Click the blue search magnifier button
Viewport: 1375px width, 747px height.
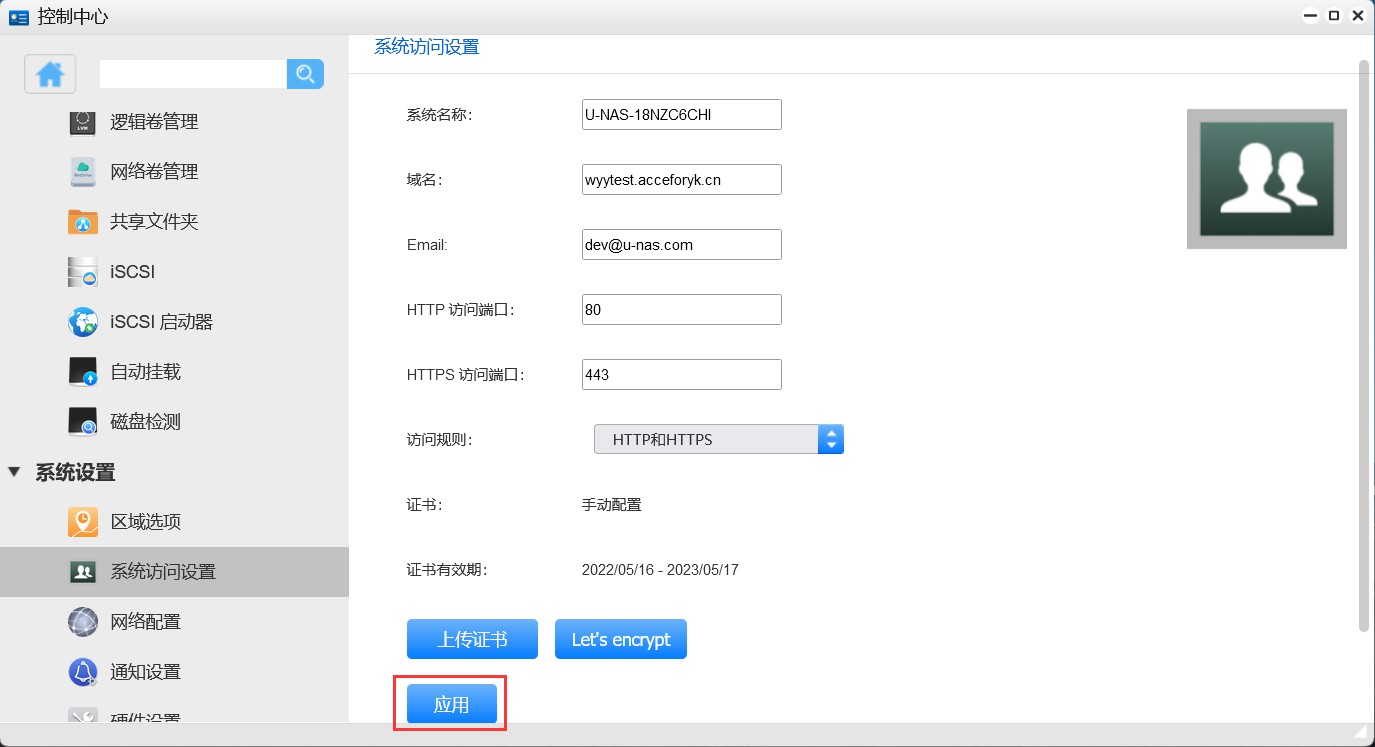click(305, 74)
